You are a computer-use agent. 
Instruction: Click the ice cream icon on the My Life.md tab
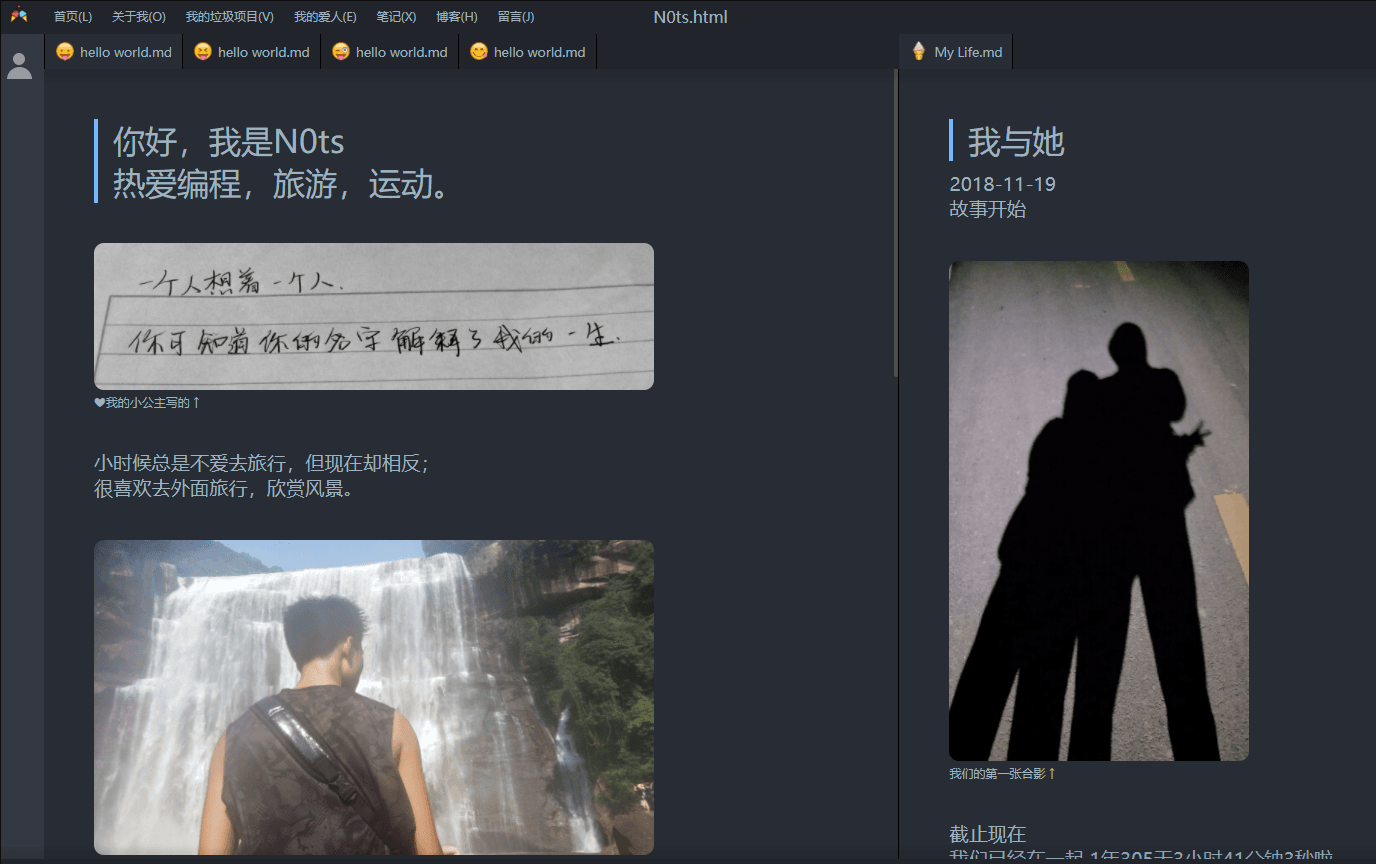[917, 50]
